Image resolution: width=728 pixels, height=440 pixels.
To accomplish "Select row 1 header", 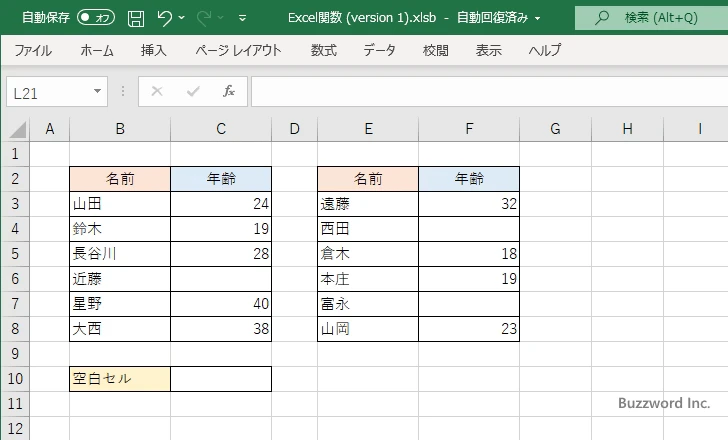I will (x=15, y=154).
